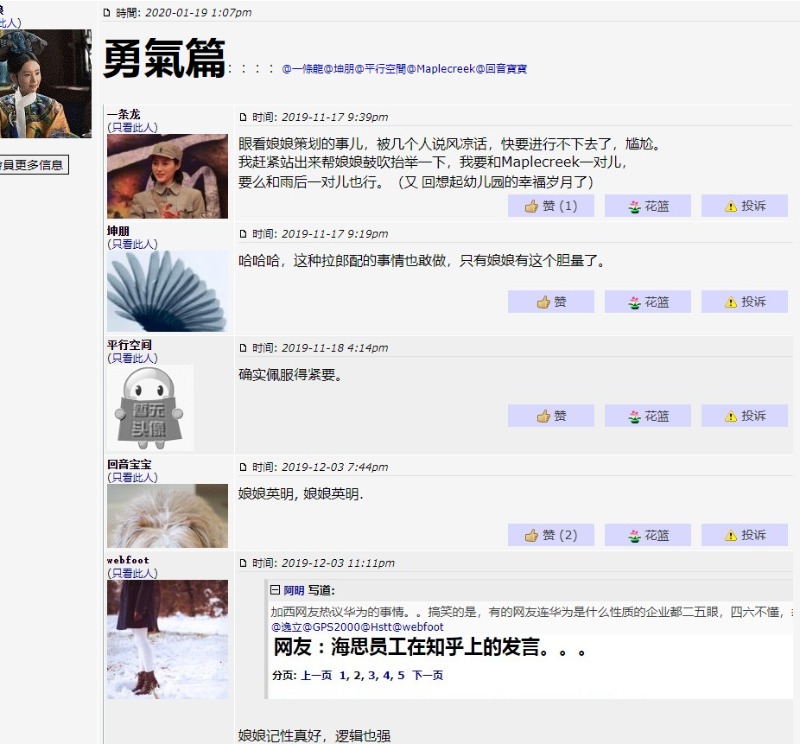Image resolution: width=800 pixels, height=744 pixels.
Task: Collapse the 阿明 写道 quote box
Action: (x=275, y=590)
